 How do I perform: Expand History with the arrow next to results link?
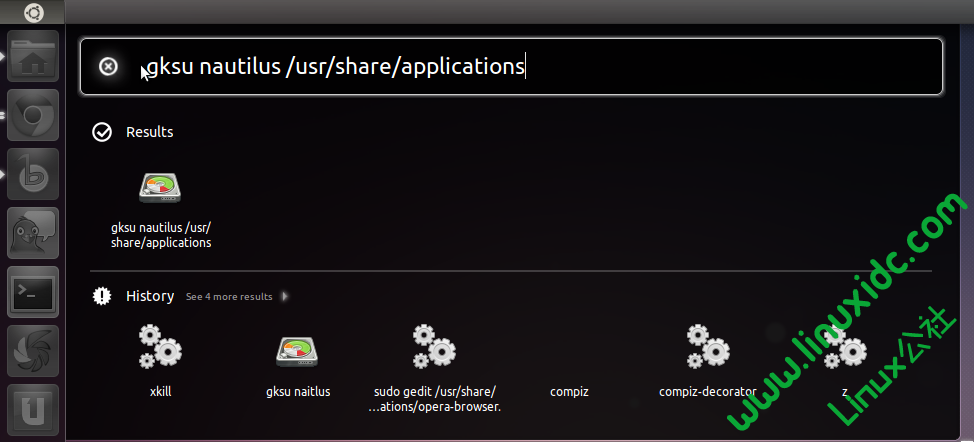(x=284, y=297)
